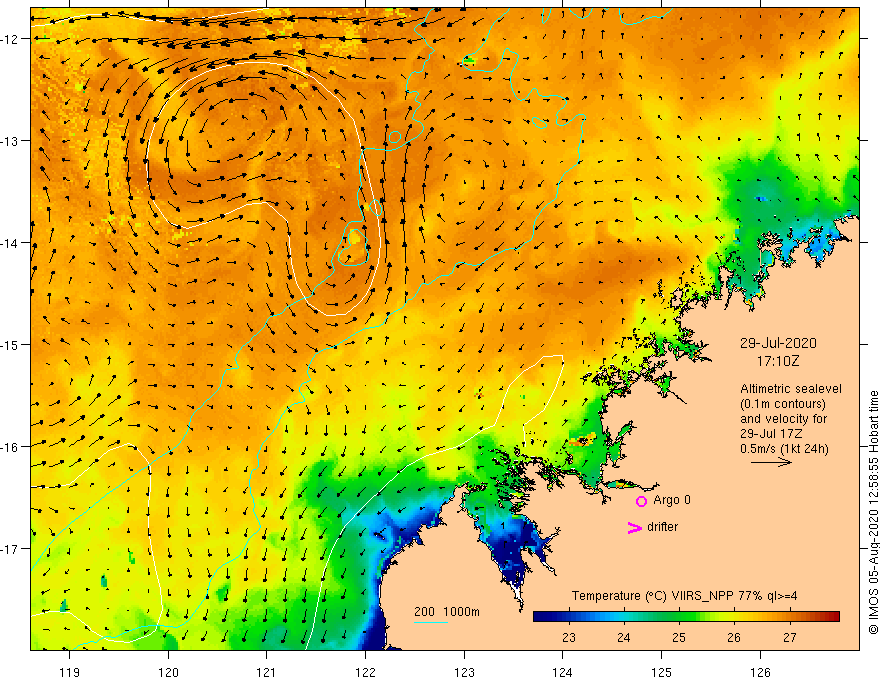Screen dimensions: 880x680
Task: Click the cyan bathymetry contour legend line
Action: click(x=430, y=622)
